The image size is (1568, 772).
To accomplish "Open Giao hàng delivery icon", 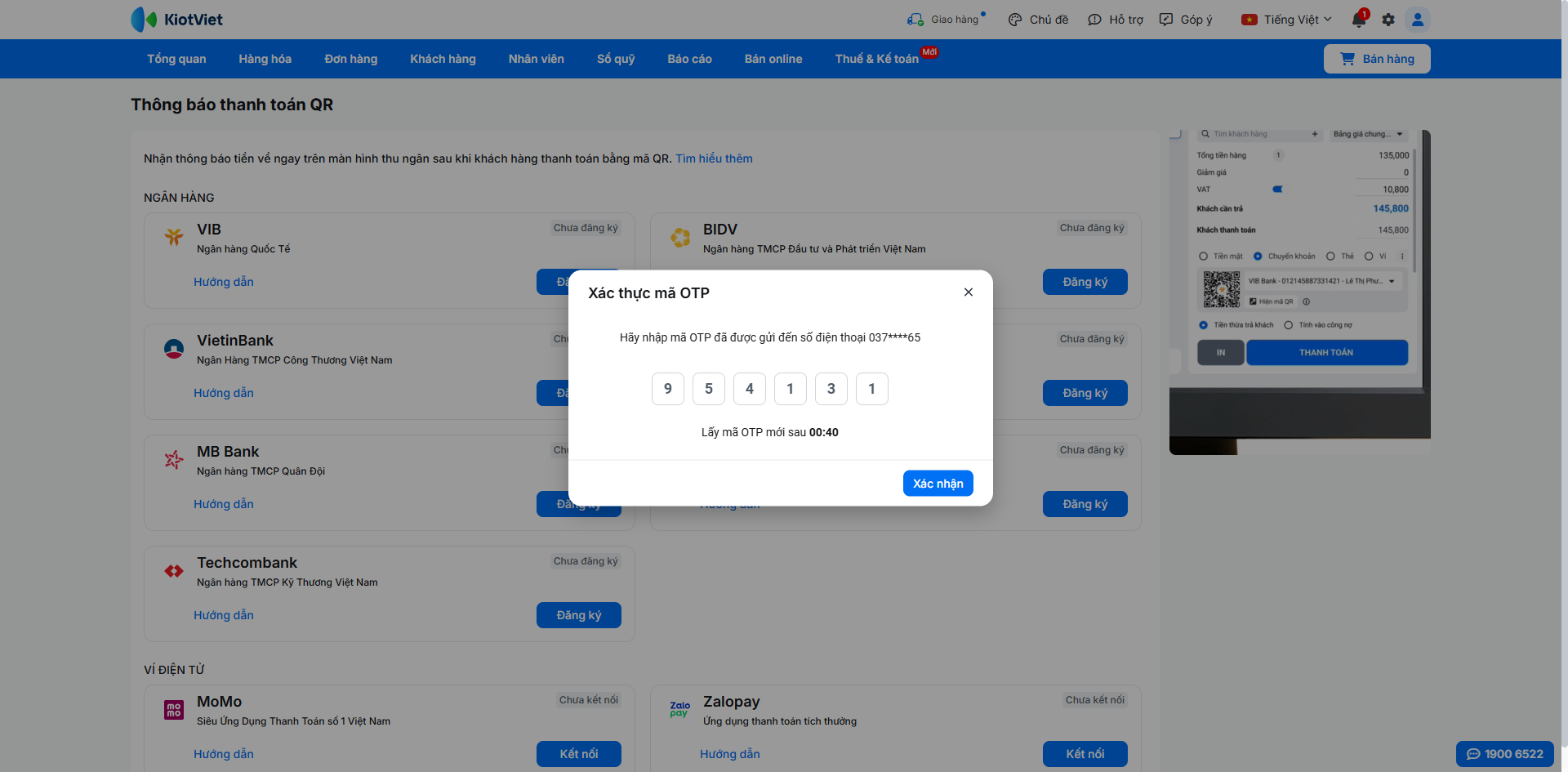I will (x=915, y=20).
